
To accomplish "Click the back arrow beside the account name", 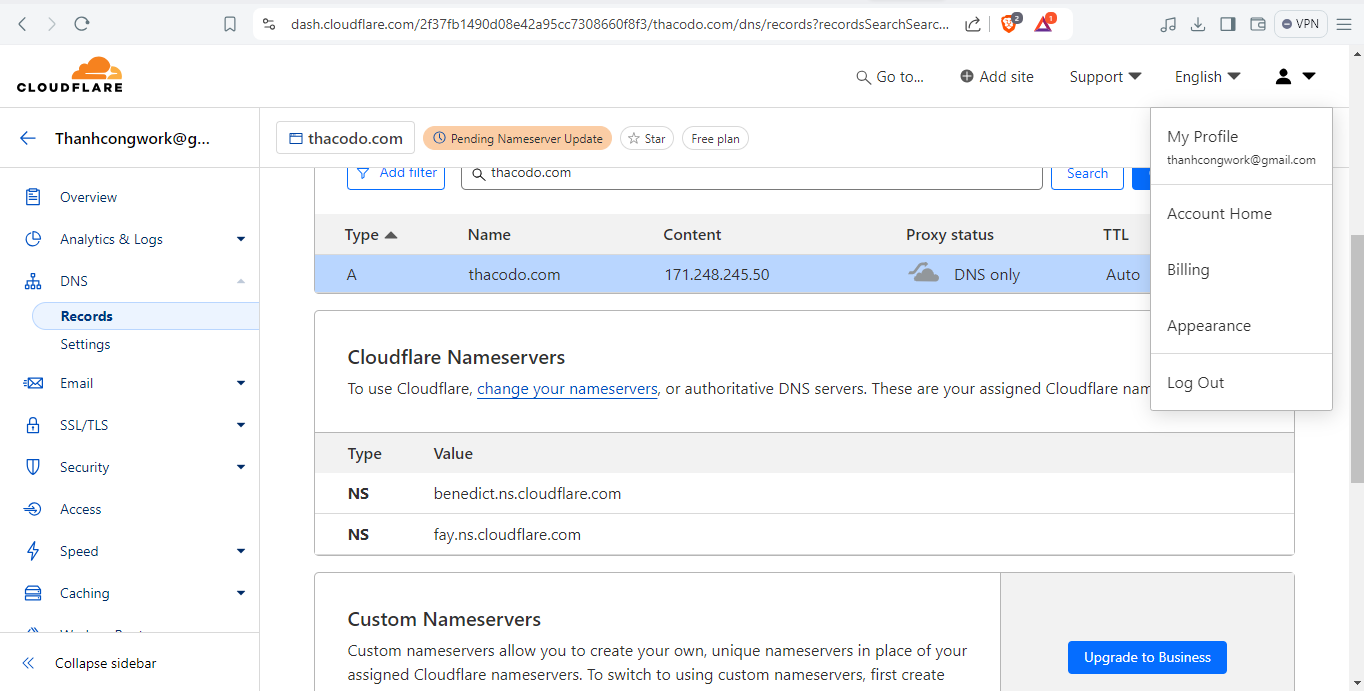I will (28, 139).
